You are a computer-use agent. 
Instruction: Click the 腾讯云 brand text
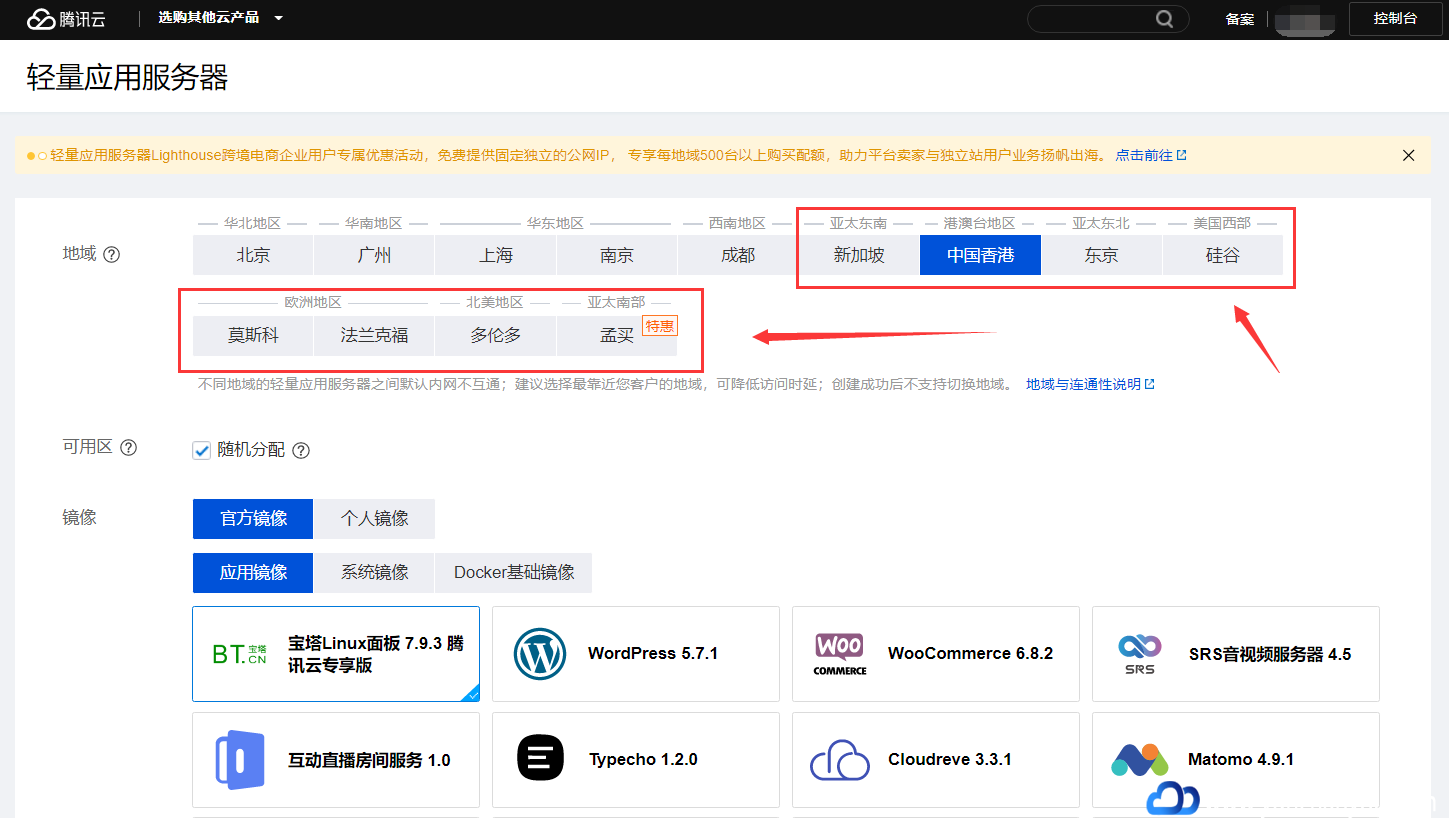coord(83,19)
